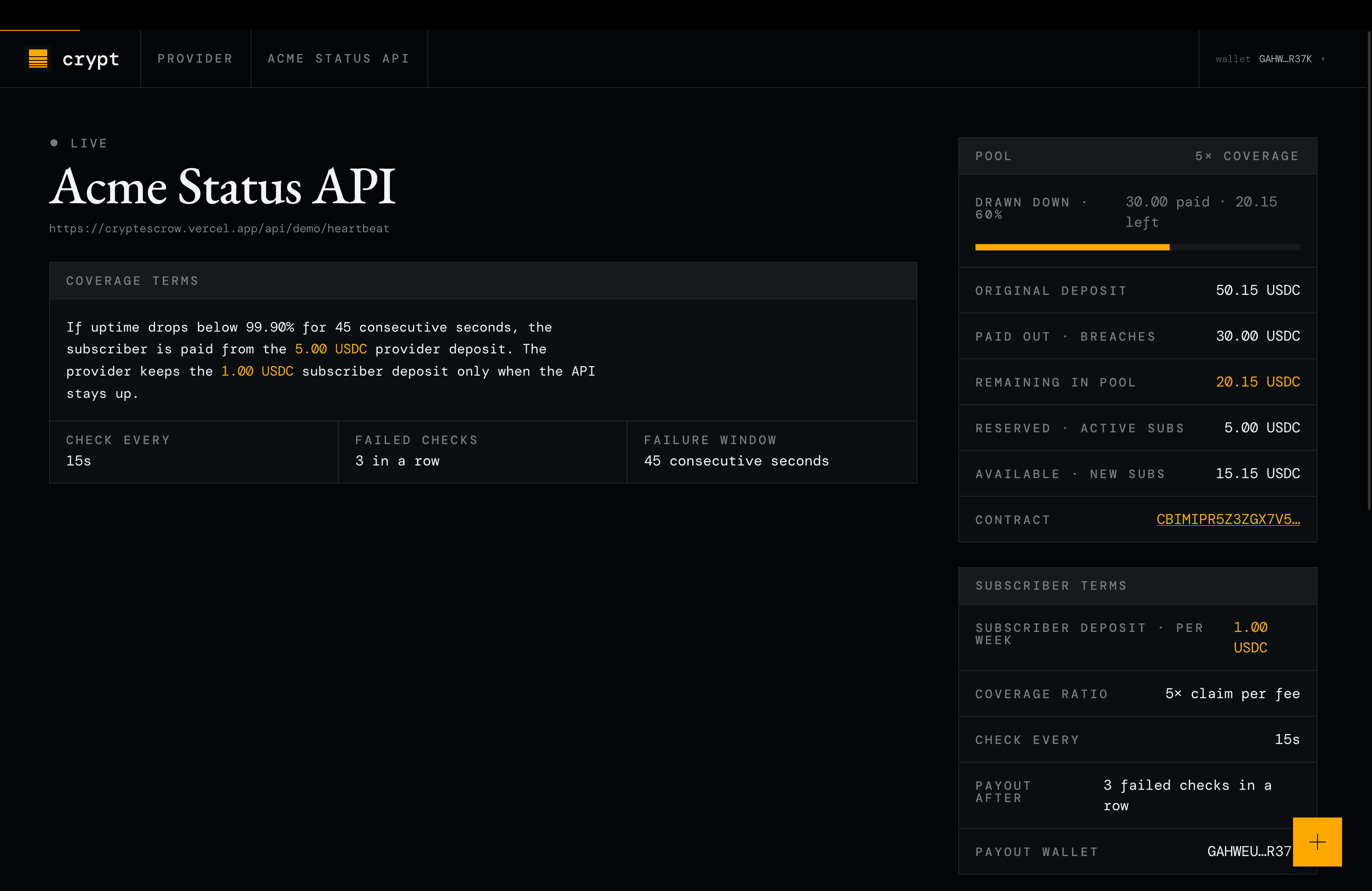Screen dimensions: 1372x891
Task: Click the 5× COVERAGE label in Pool header
Action: pyautogui.click(x=1247, y=156)
